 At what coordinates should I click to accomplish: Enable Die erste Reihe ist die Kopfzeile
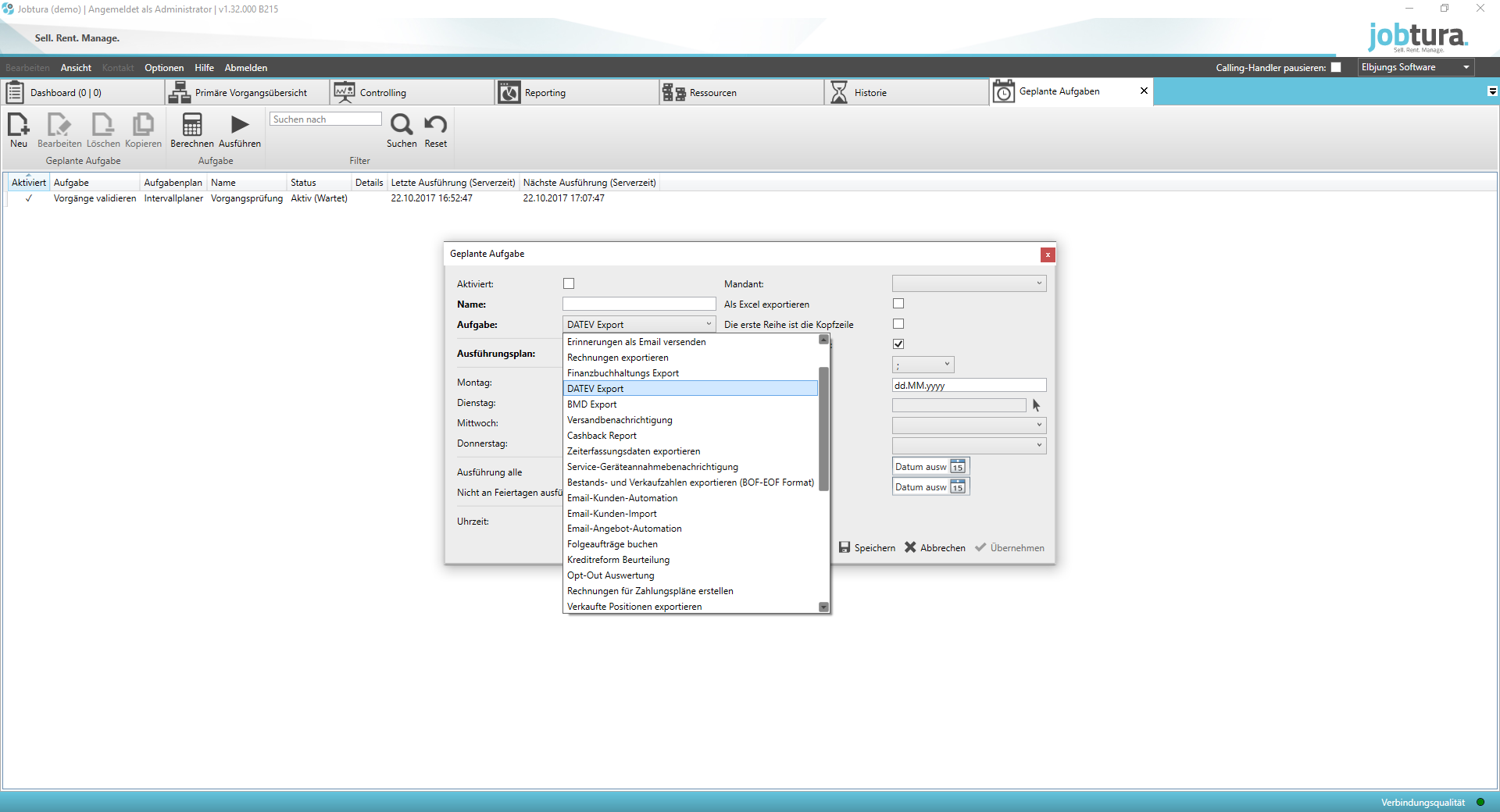tap(898, 324)
